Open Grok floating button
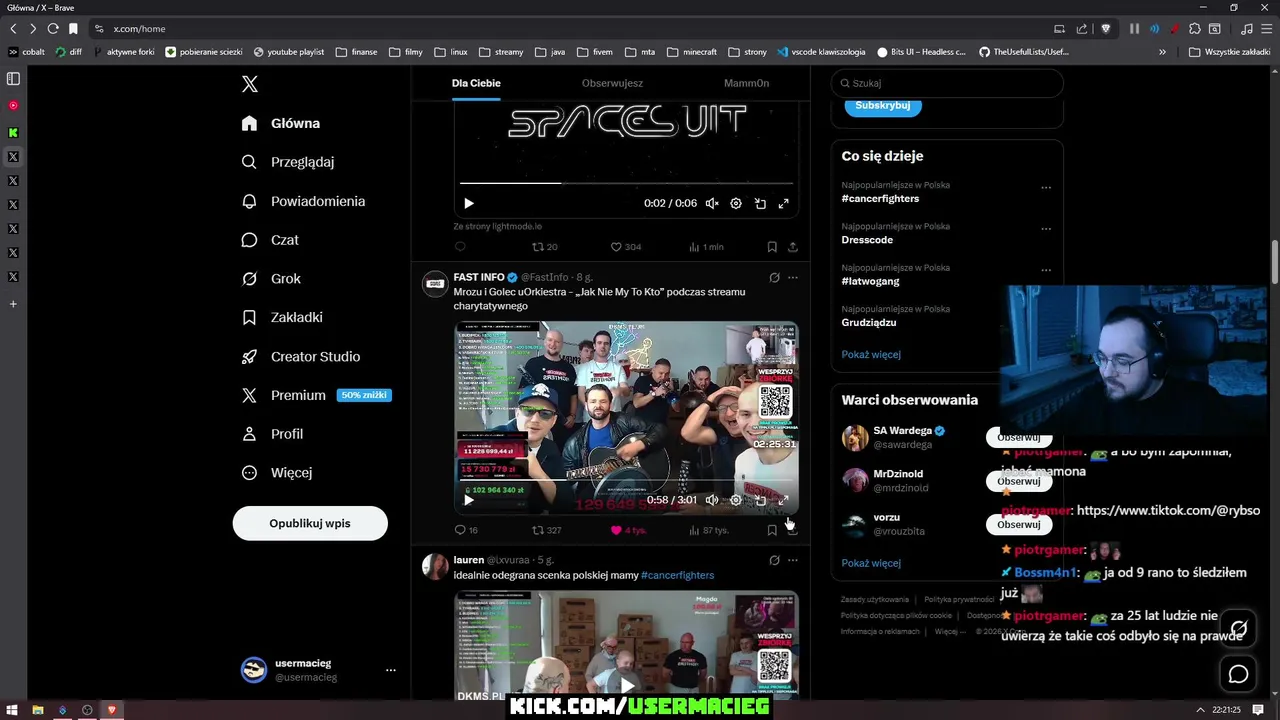Screen dimensions: 1280x720 pyautogui.click(x=1239, y=629)
